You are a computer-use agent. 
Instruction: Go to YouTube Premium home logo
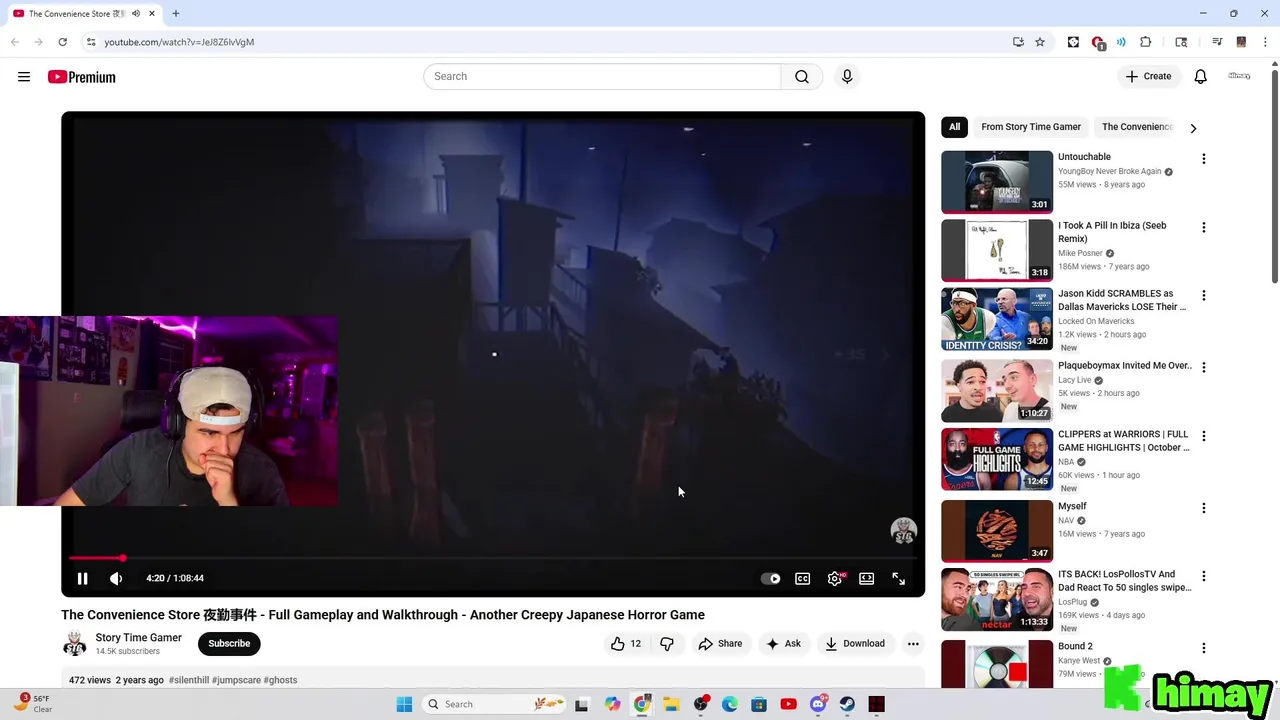click(82, 77)
